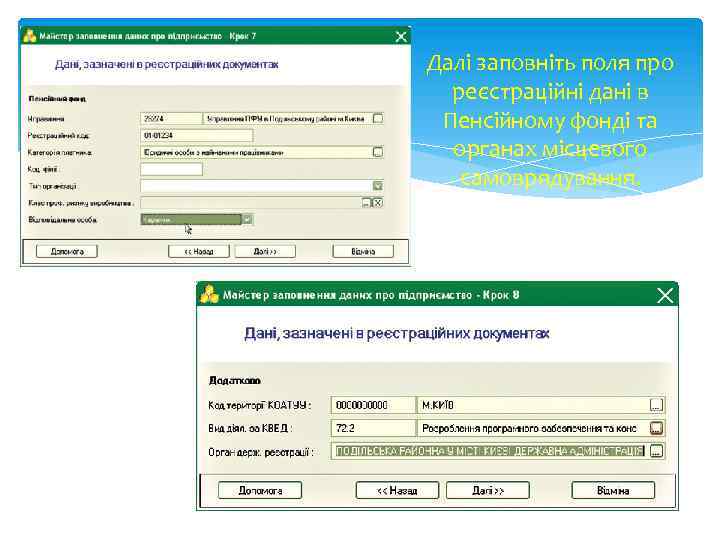The image size is (720, 540).
Task: Click the Категорія платника label
Action: coord(60,152)
